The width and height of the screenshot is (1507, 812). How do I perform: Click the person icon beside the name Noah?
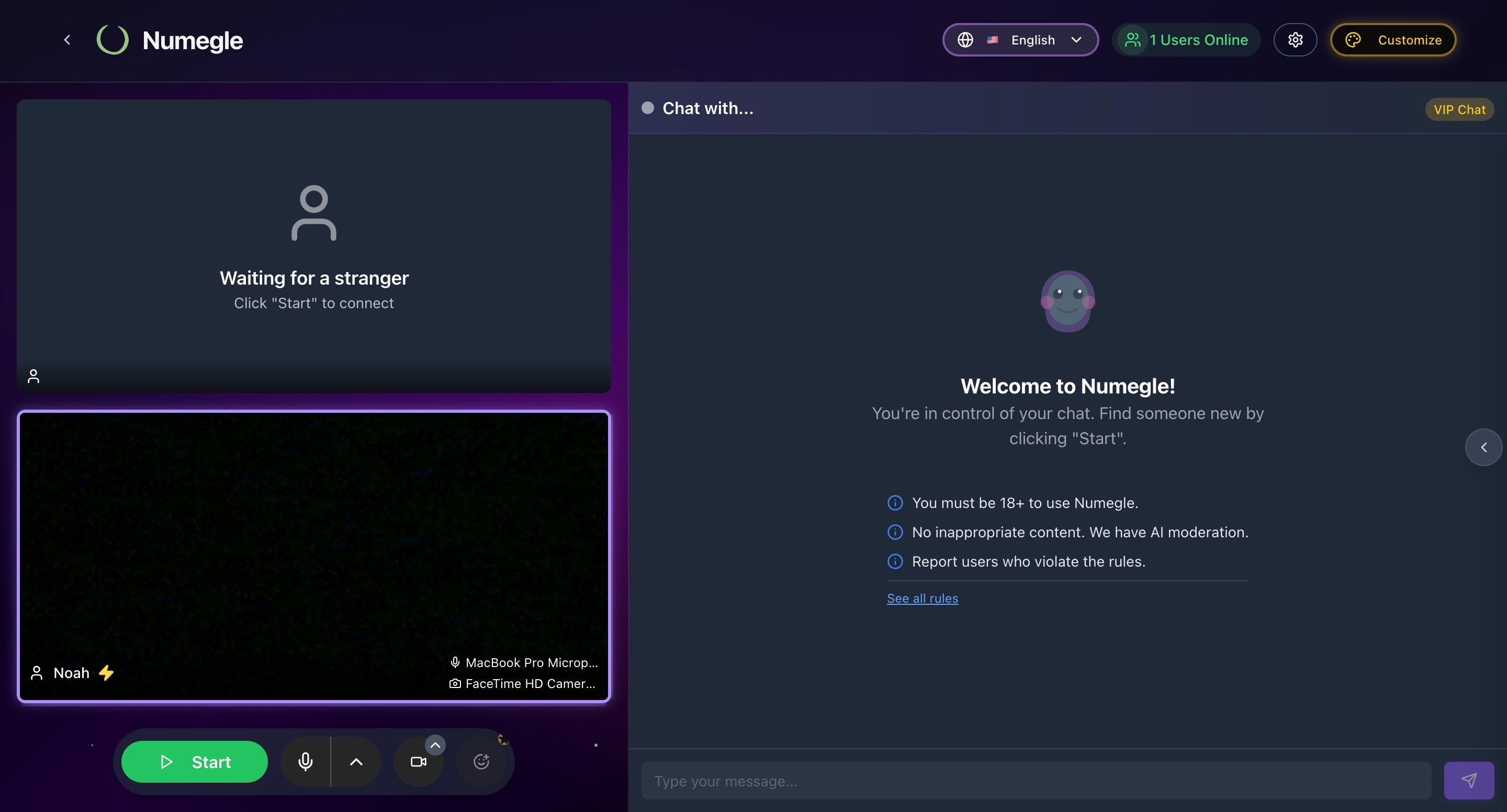click(x=37, y=673)
